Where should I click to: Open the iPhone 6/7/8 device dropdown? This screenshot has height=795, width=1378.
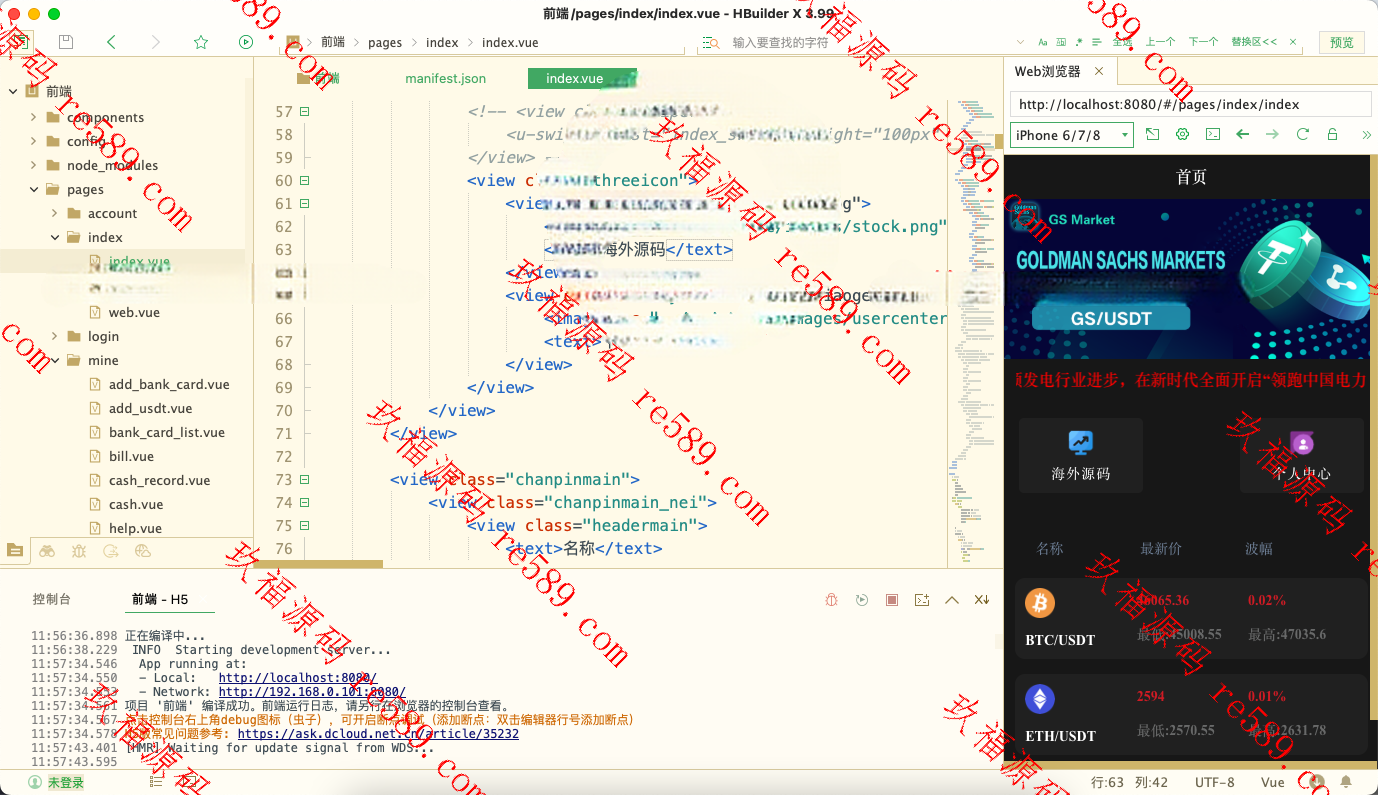(1071, 135)
